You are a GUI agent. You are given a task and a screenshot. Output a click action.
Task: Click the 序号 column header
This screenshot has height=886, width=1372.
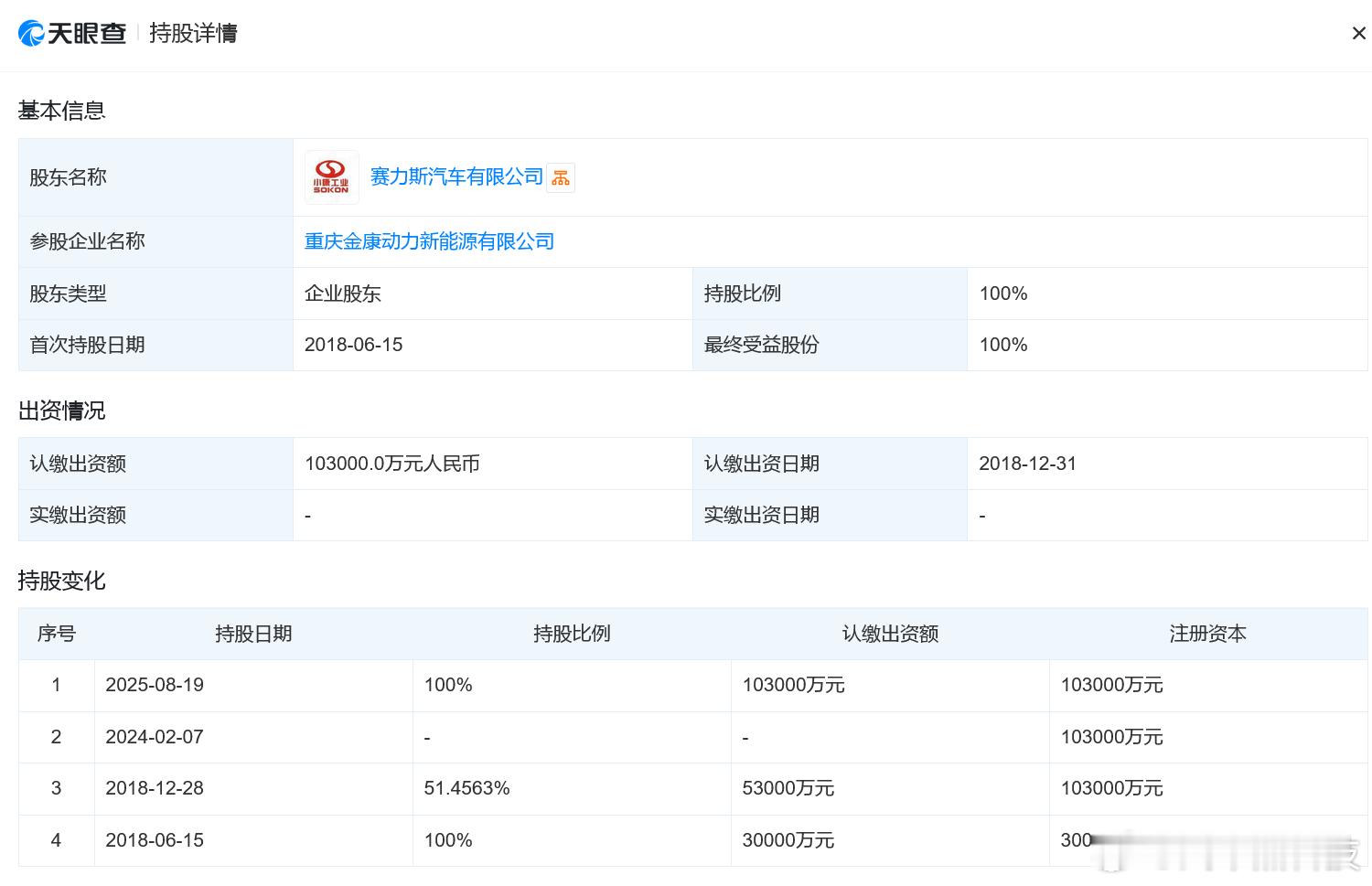pyautogui.click(x=57, y=634)
